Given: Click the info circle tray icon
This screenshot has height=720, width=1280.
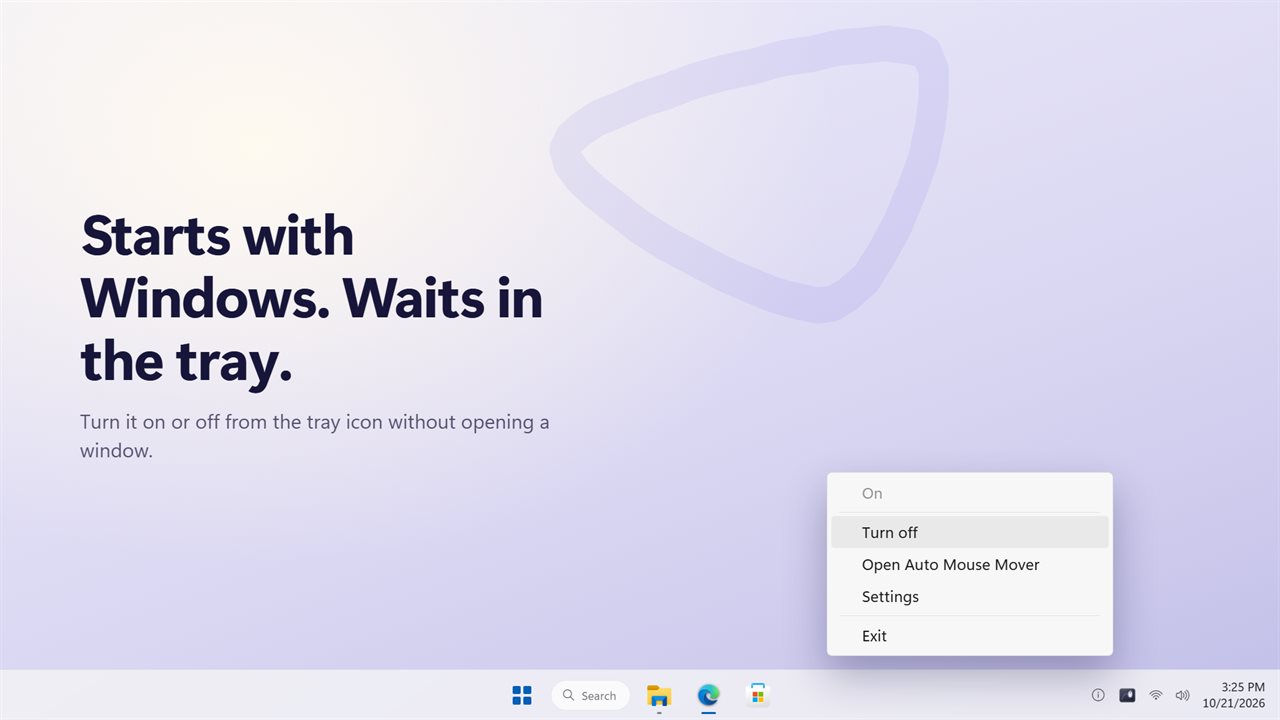Looking at the screenshot, I should click(1098, 695).
